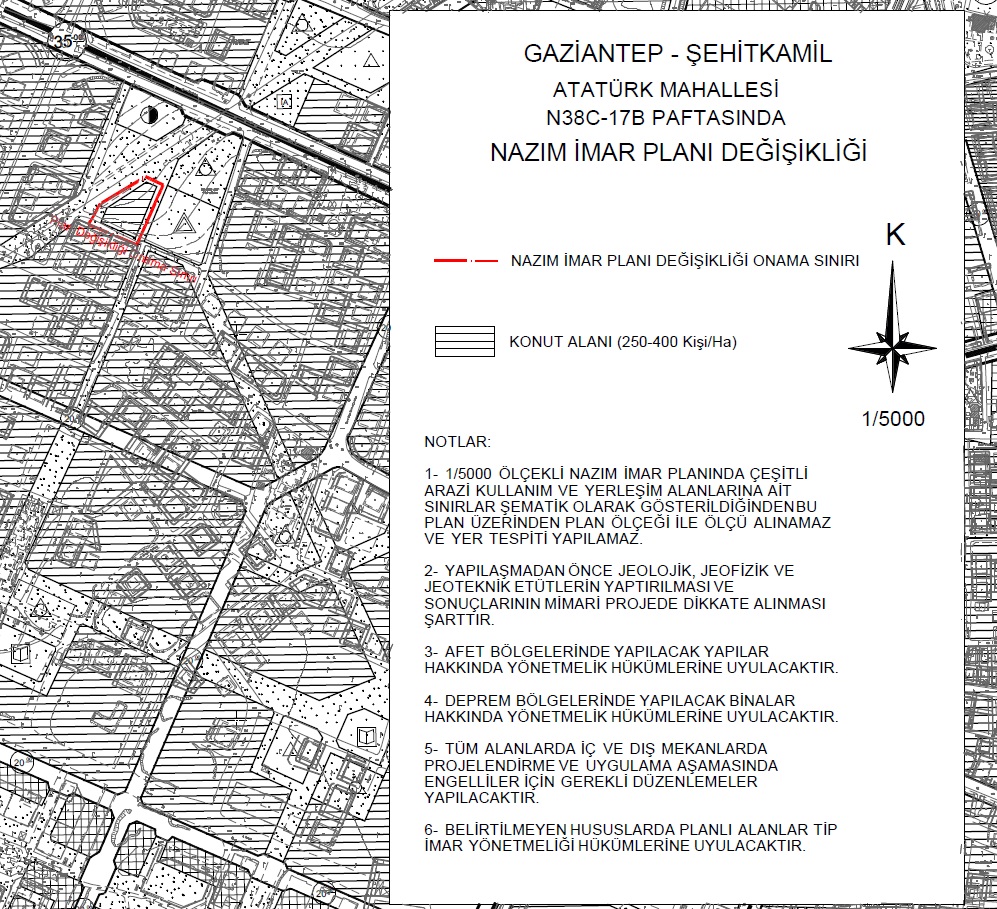Click note 3 about "AFET BÖLGELERİNDE"
Viewport: 997px width, 909px height.
pos(631,660)
